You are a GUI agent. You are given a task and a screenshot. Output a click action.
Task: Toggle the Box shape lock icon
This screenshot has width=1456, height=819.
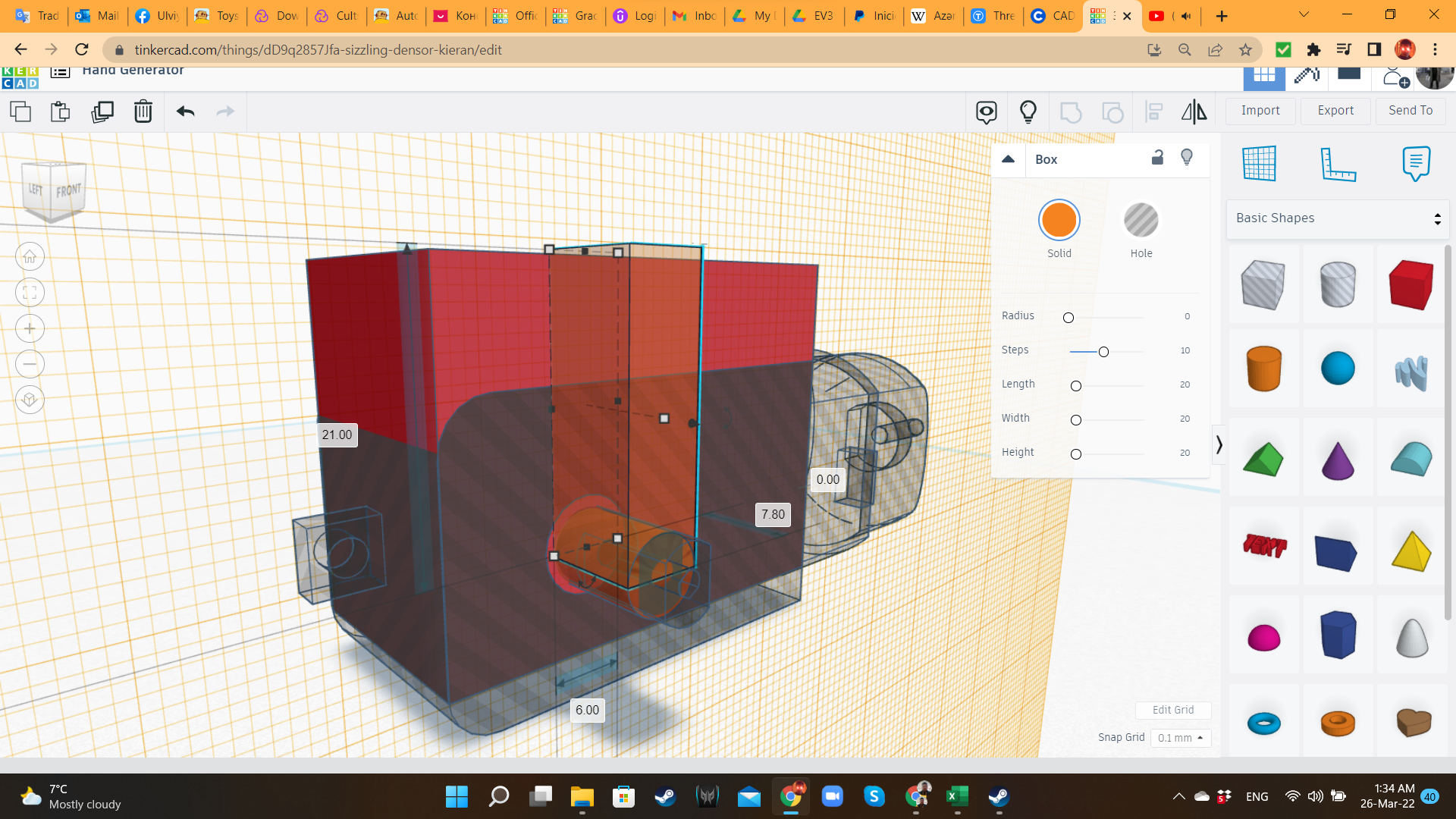[x=1157, y=158]
